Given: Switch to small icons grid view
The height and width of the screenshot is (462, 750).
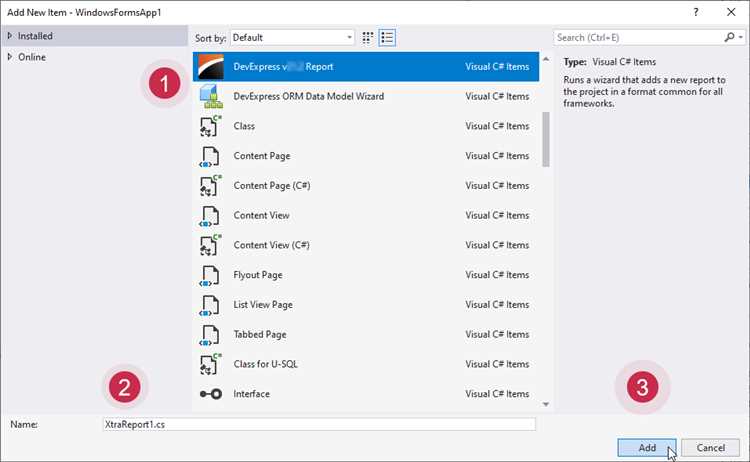Looking at the screenshot, I should [x=367, y=38].
